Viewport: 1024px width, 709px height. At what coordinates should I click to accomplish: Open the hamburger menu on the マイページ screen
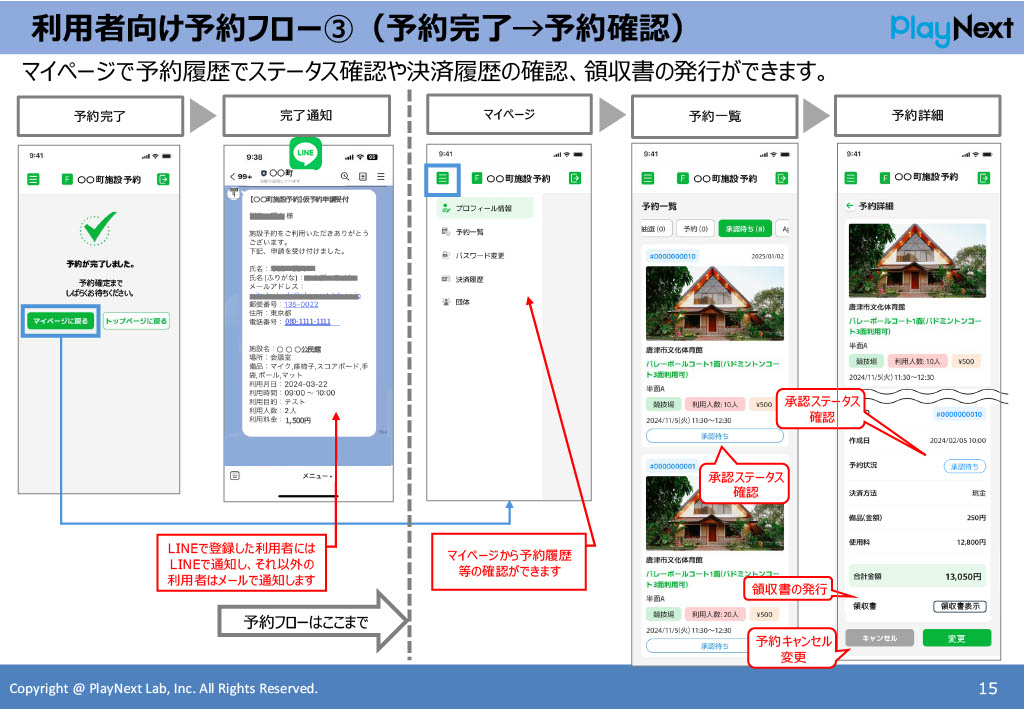click(442, 178)
